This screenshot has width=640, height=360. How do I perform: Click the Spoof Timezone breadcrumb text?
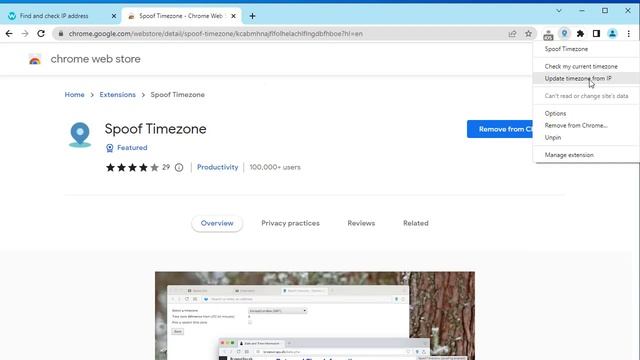click(x=178, y=95)
